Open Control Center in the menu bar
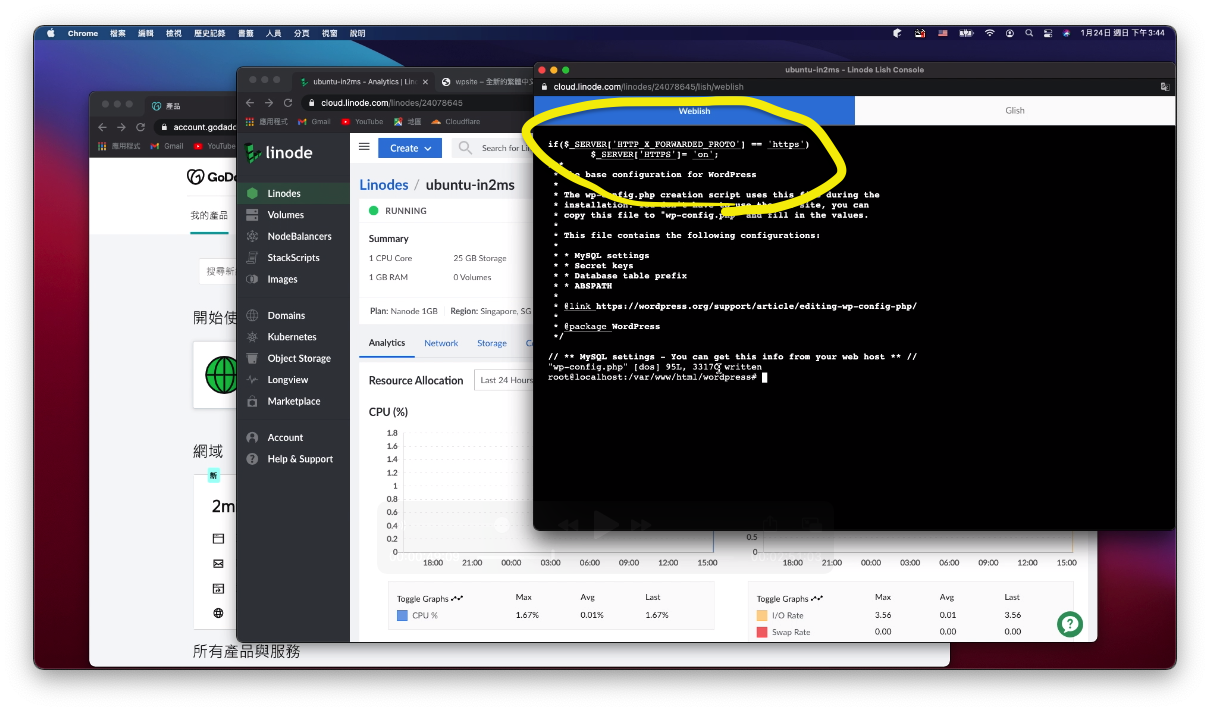Viewport: 1210px width, 711px height. click(1047, 33)
